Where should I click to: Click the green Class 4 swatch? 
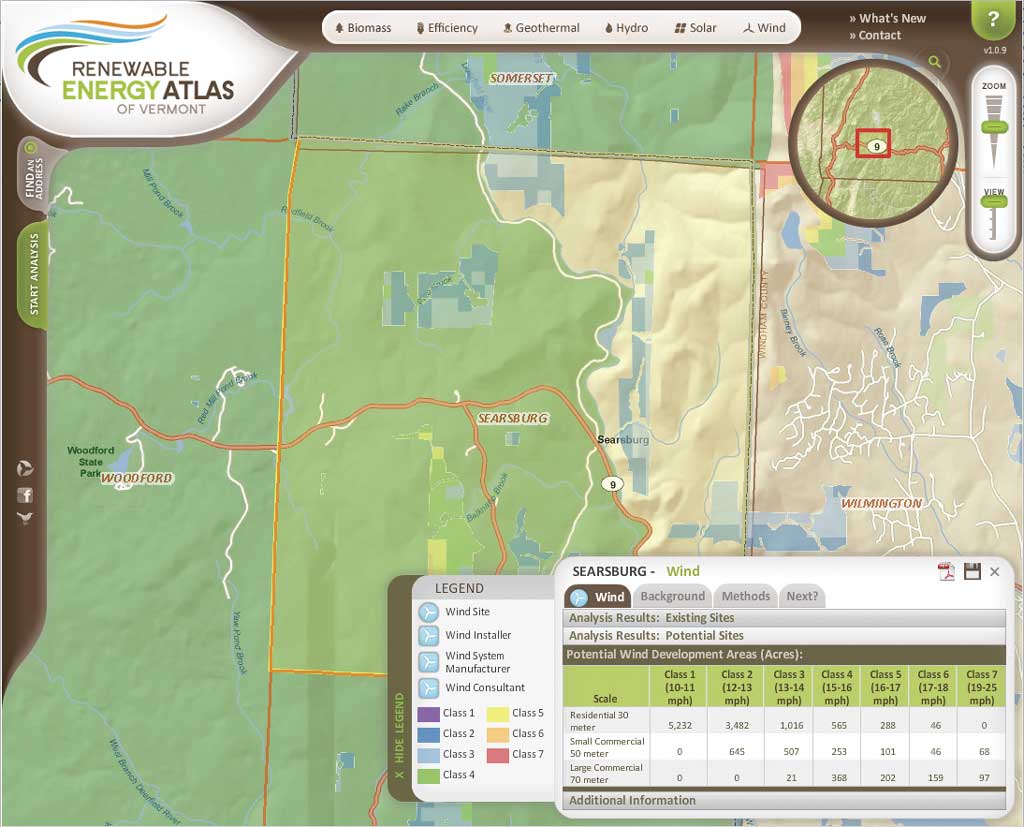click(428, 775)
